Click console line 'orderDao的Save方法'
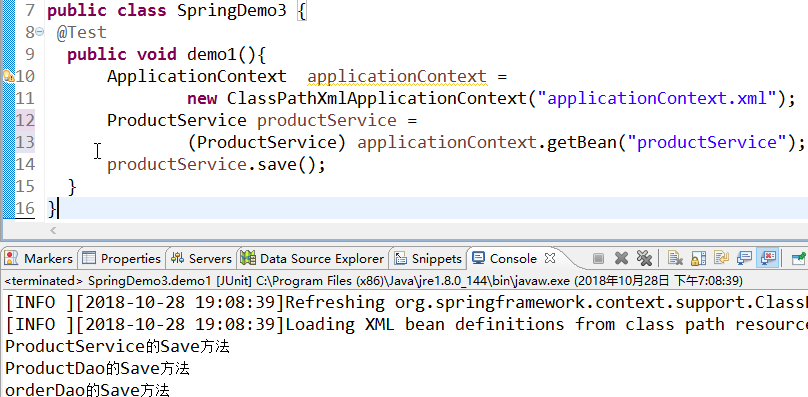808x397 pixels. pos(87,390)
